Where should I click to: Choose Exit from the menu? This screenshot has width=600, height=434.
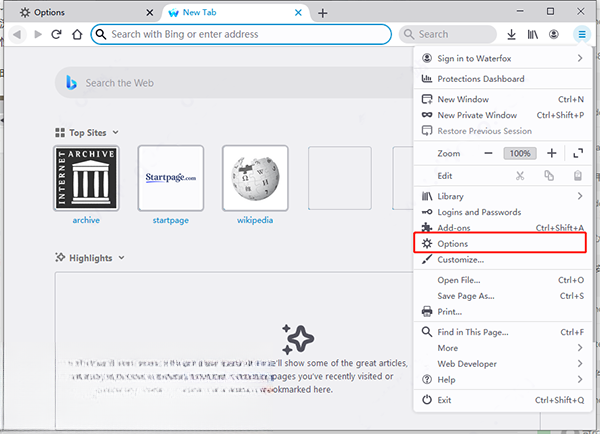point(502,400)
